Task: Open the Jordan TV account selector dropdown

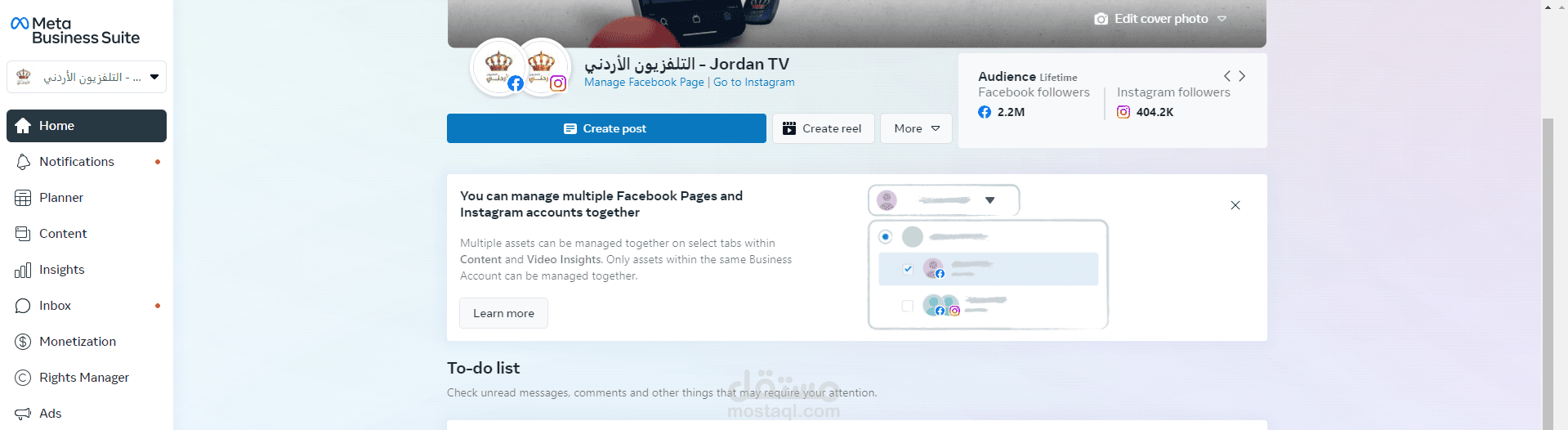Action: pos(87,77)
